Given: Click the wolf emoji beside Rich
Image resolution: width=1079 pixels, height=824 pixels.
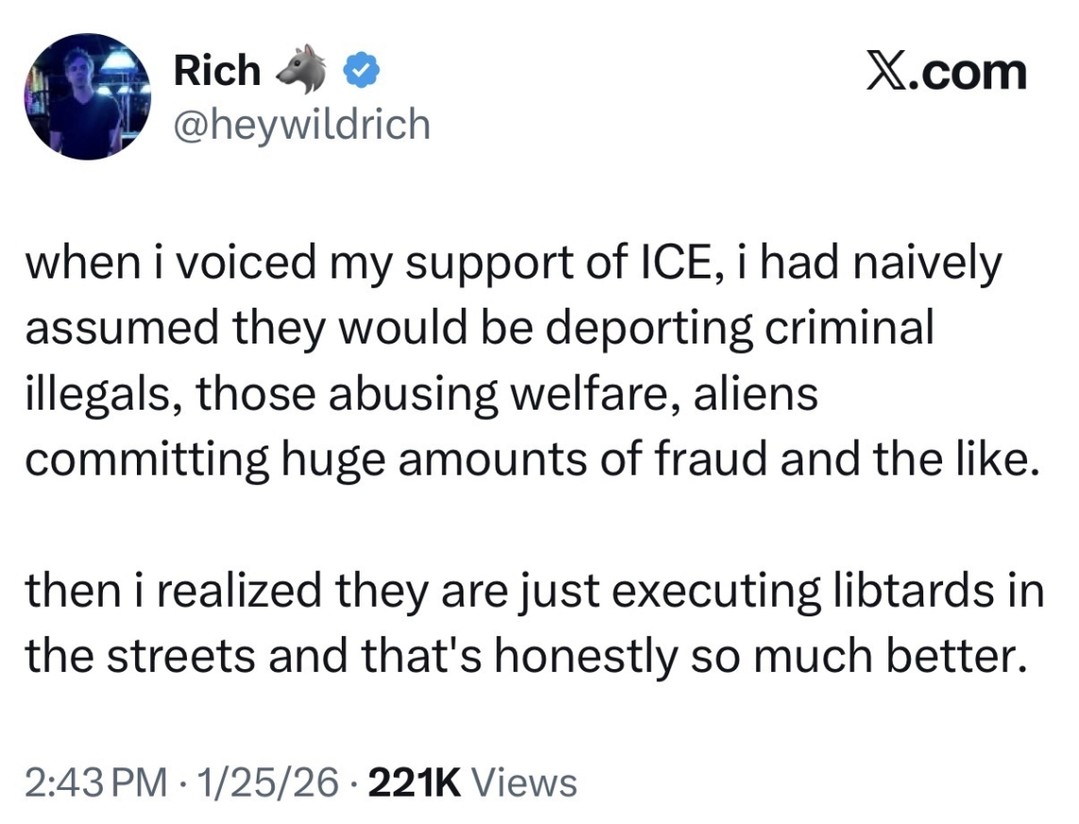Looking at the screenshot, I should (303, 68).
